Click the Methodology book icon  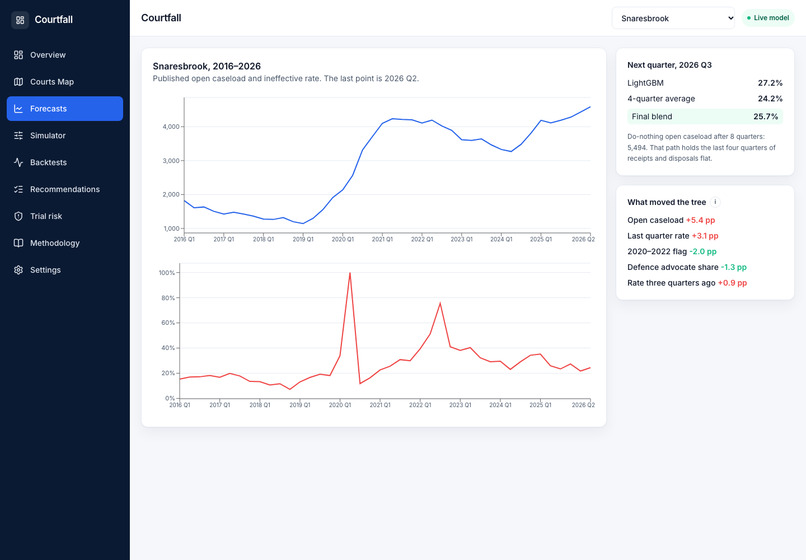point(19,243)
